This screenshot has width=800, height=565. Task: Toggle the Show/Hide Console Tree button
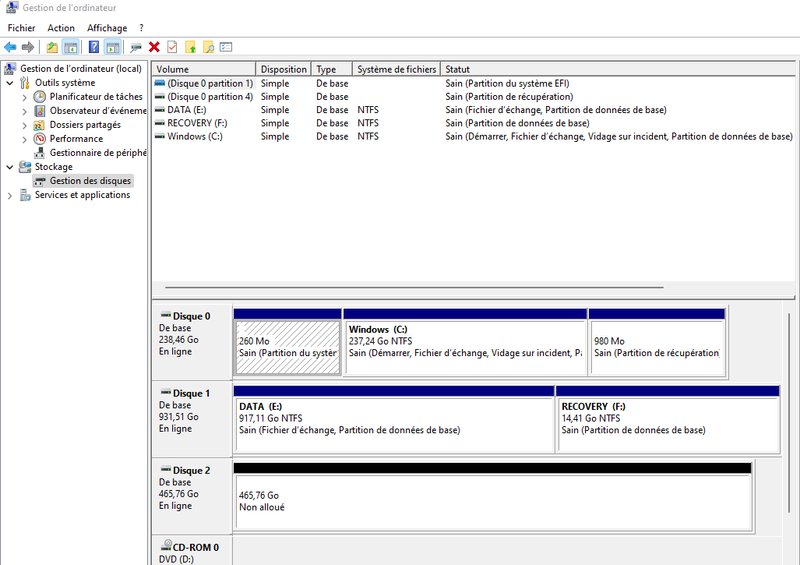(x=70, y=47)
